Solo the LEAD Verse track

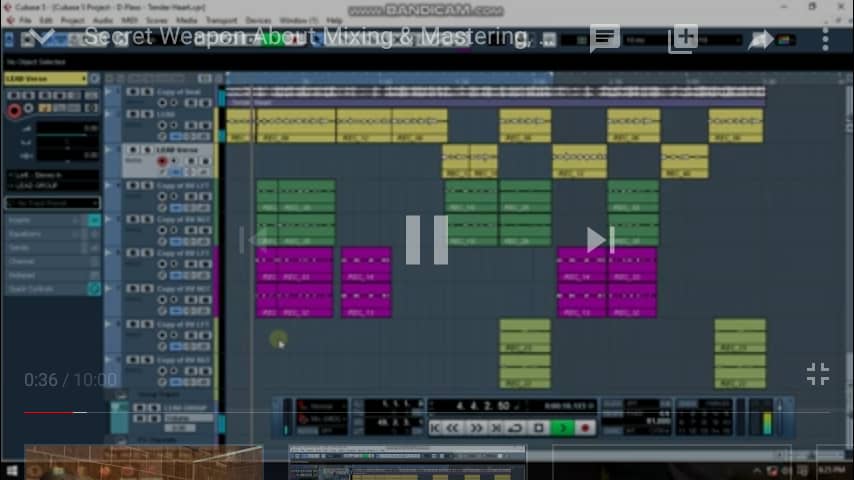pyautogui.click(x=147, y=149)
